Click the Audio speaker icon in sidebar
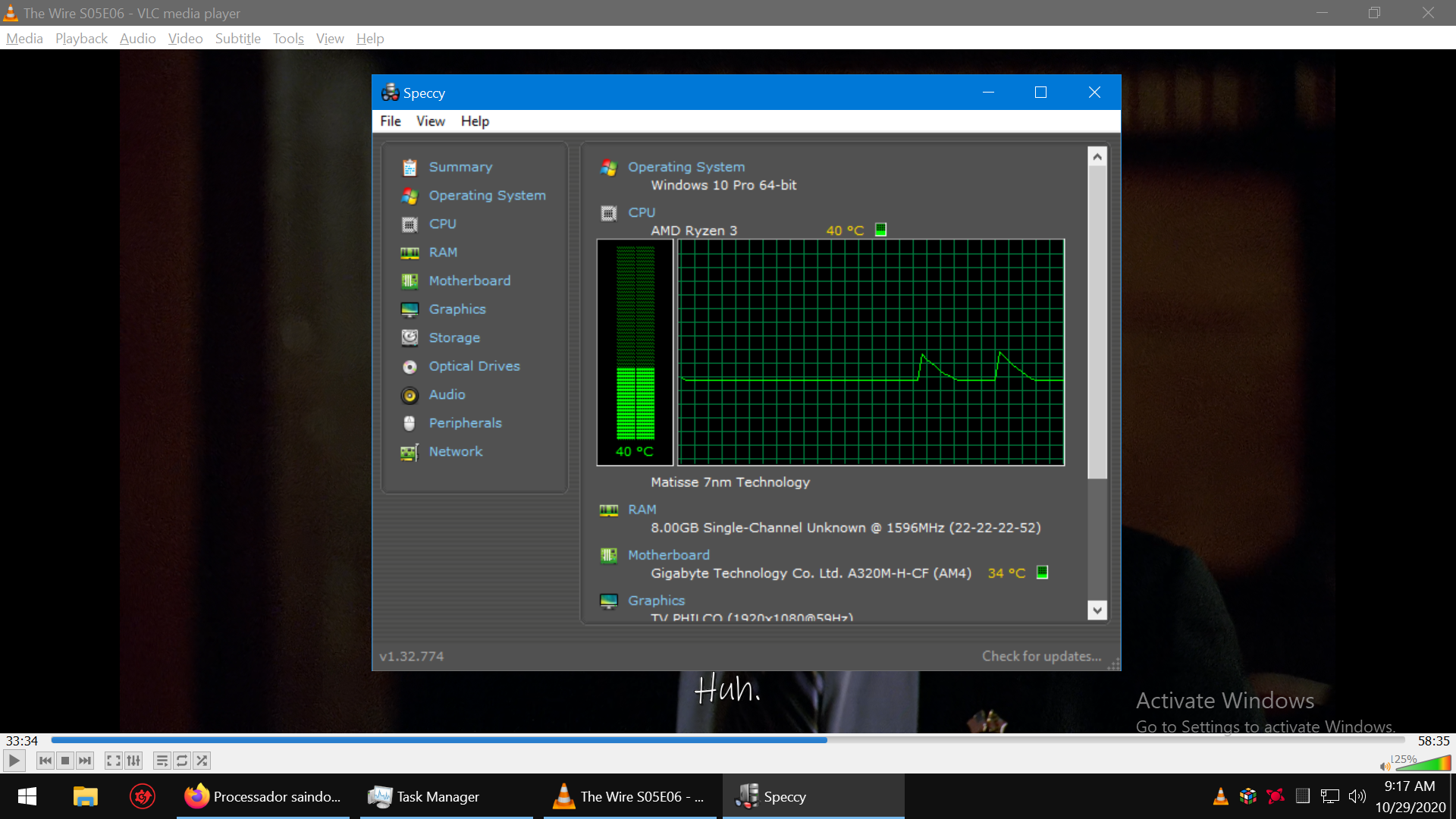This screenshot has width=1456, height=819. pos(409,395)
